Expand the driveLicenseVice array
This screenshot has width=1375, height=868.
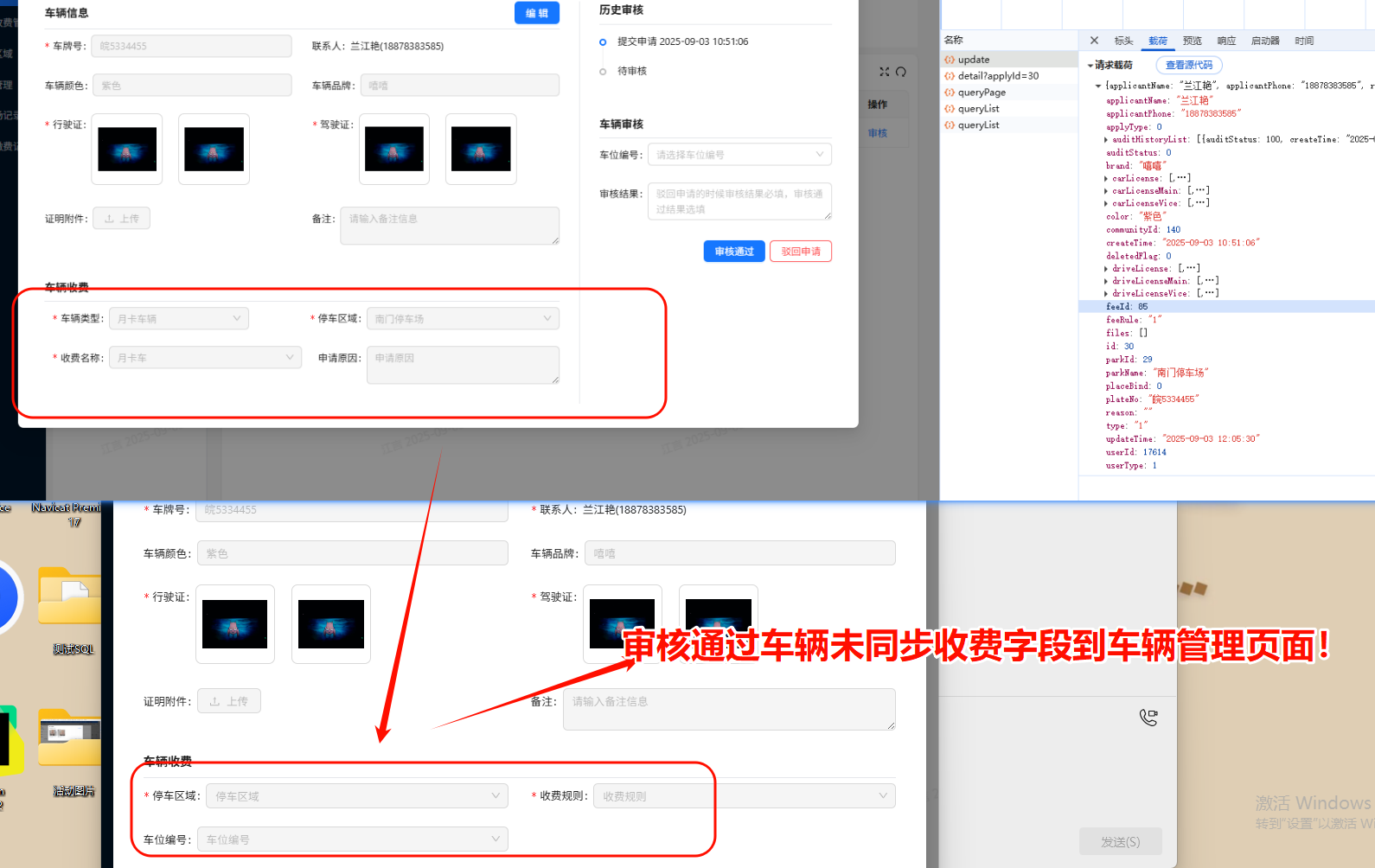pos(1106,293)
